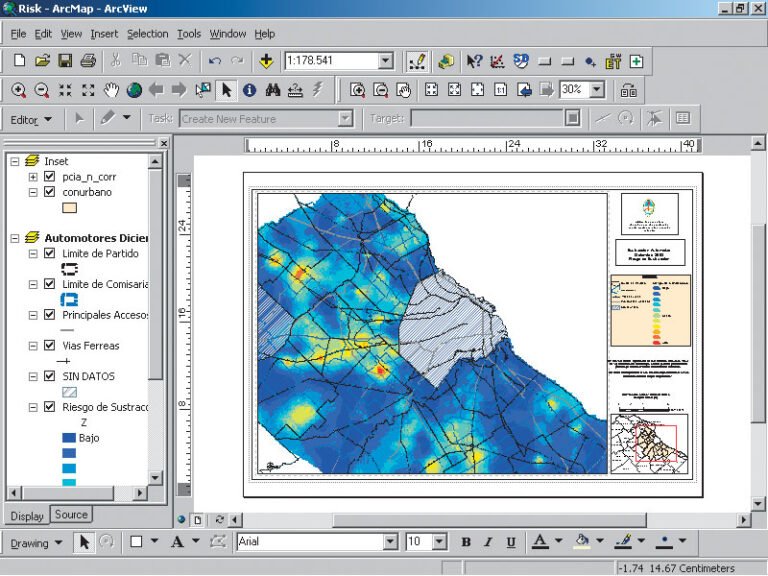Select the Zoom In magnifier tool
Screen dimensions: 768x576
point(19,90)
